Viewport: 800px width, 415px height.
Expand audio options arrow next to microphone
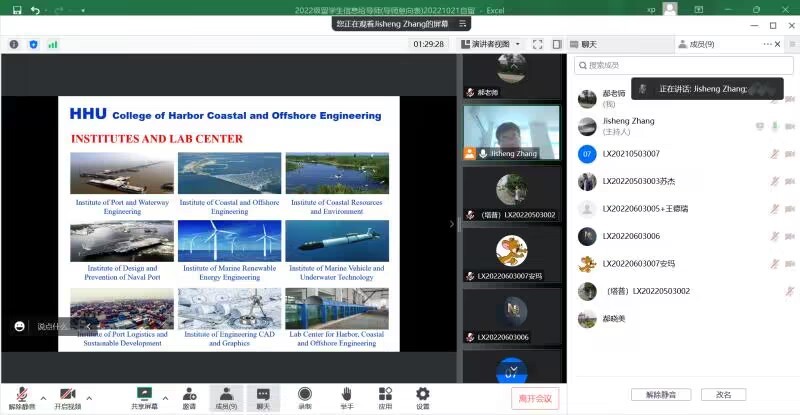coord(42,397)
